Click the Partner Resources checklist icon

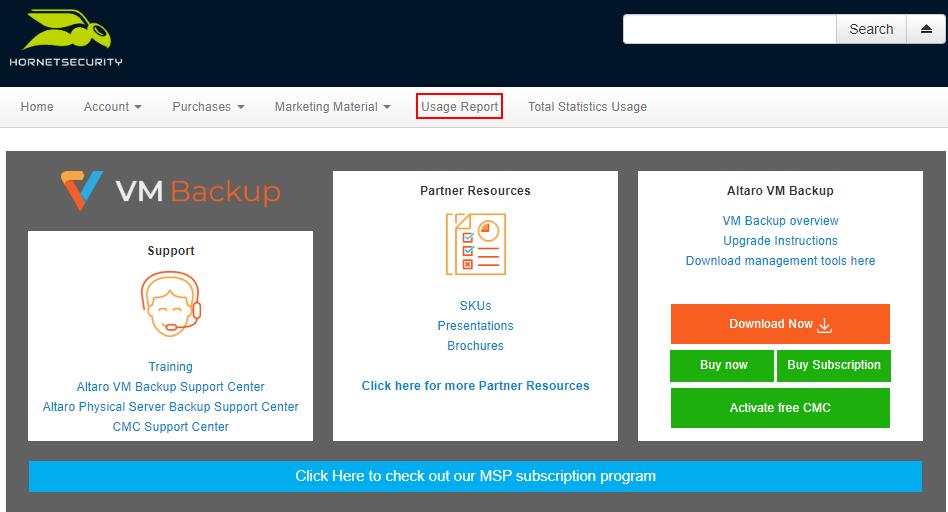[x=476, y=244]
